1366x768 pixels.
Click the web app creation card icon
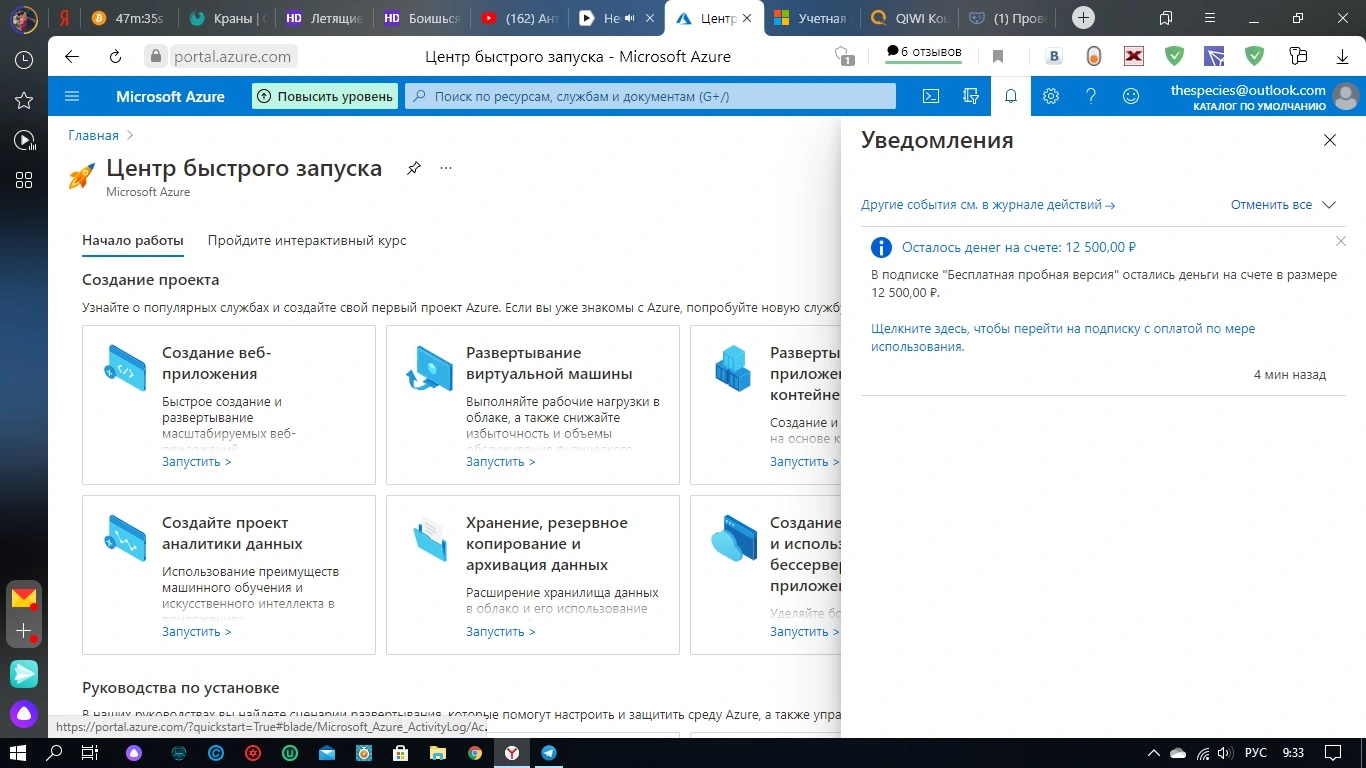(125, 367)
